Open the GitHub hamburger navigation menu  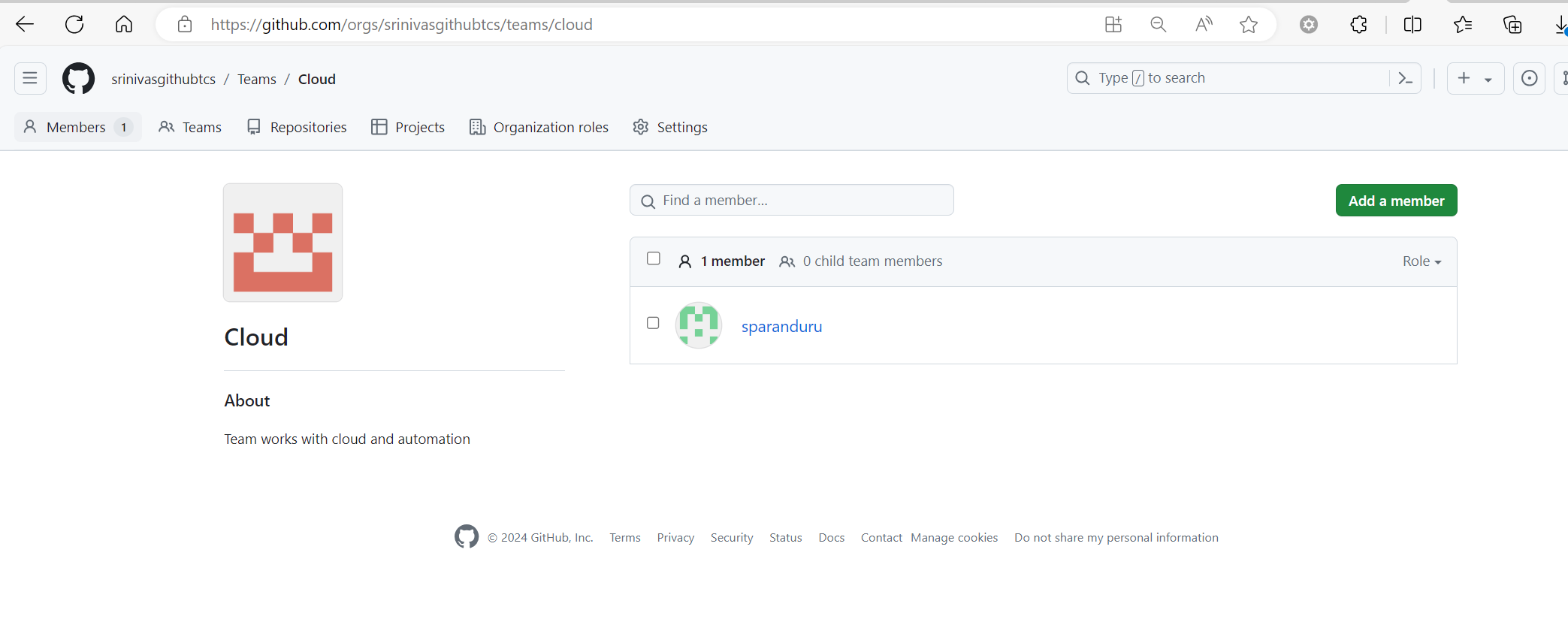pos(30,78)
